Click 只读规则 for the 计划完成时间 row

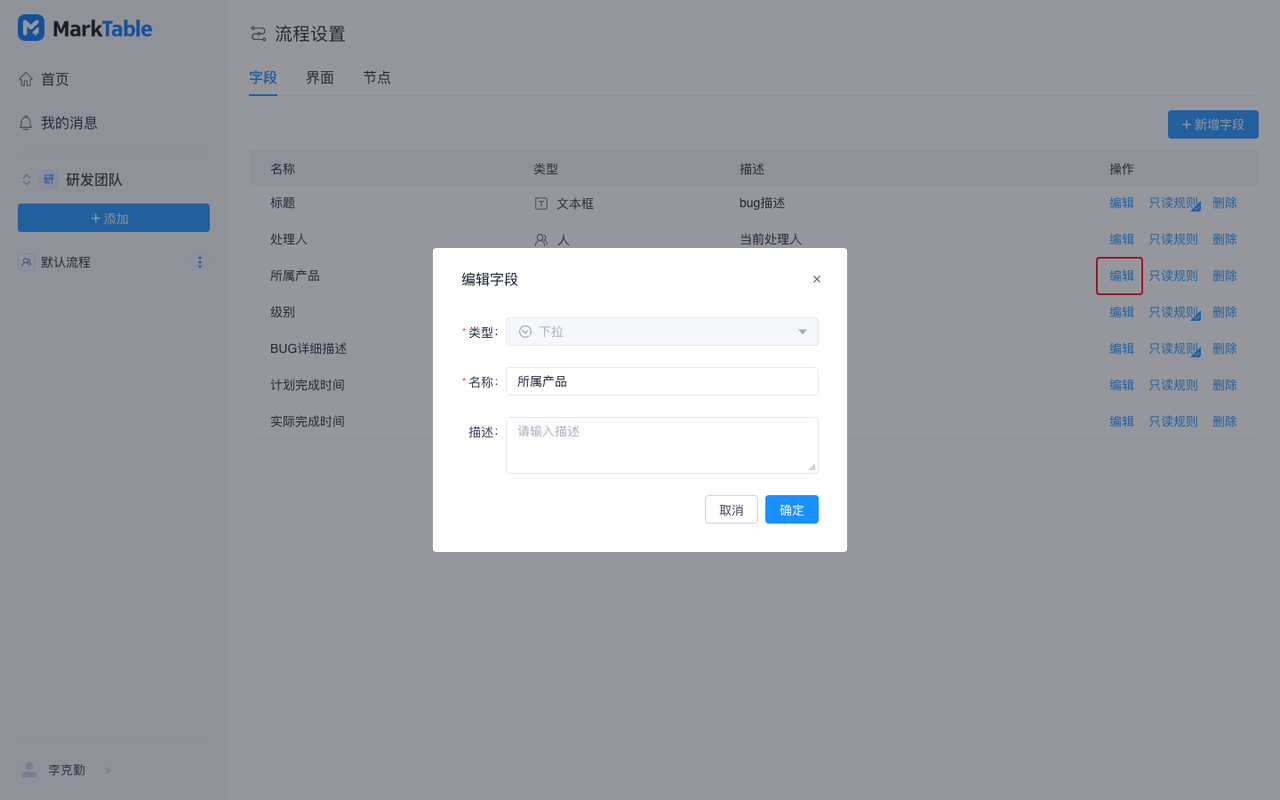pyautogui.click(x=1173, y=385)
